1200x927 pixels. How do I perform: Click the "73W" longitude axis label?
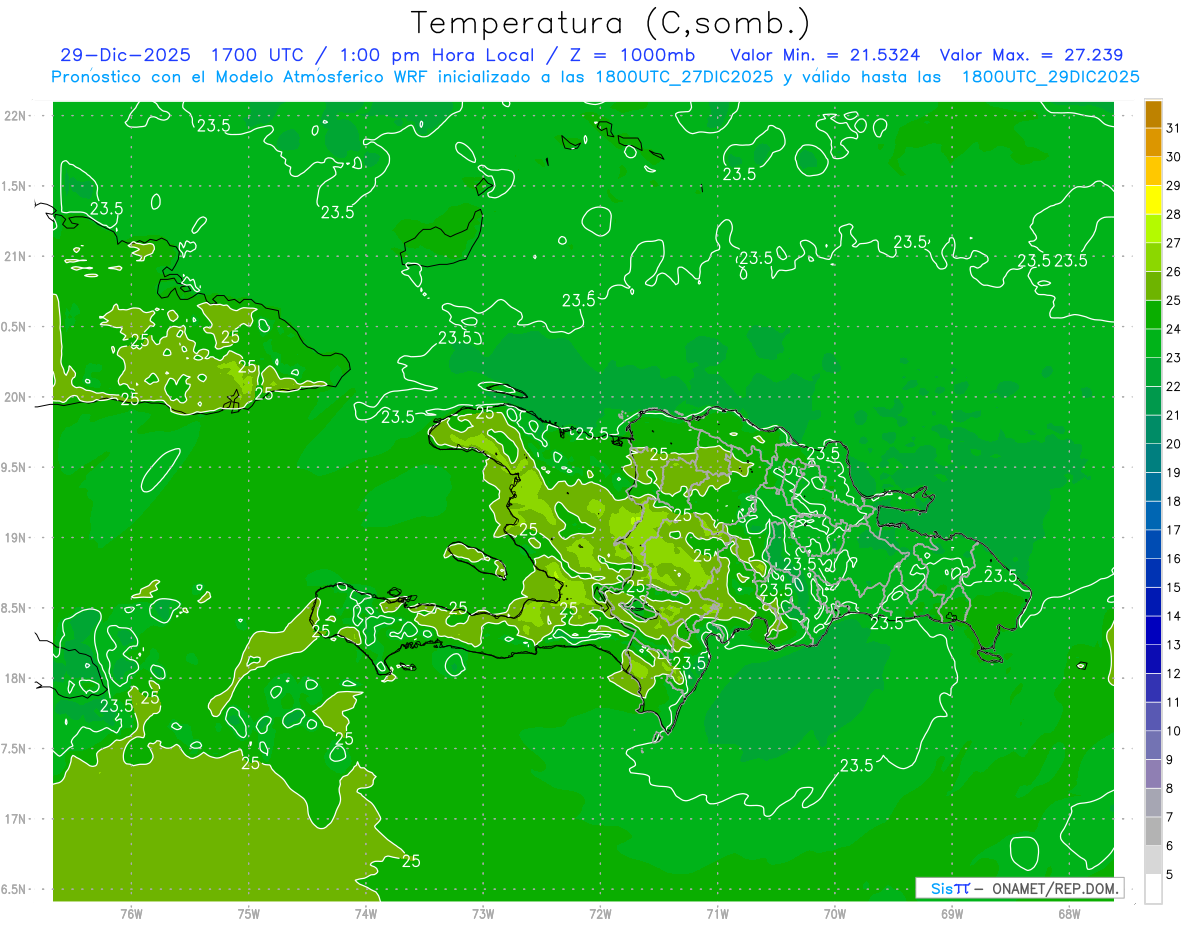pyautogui.click(x=483, y=913)
